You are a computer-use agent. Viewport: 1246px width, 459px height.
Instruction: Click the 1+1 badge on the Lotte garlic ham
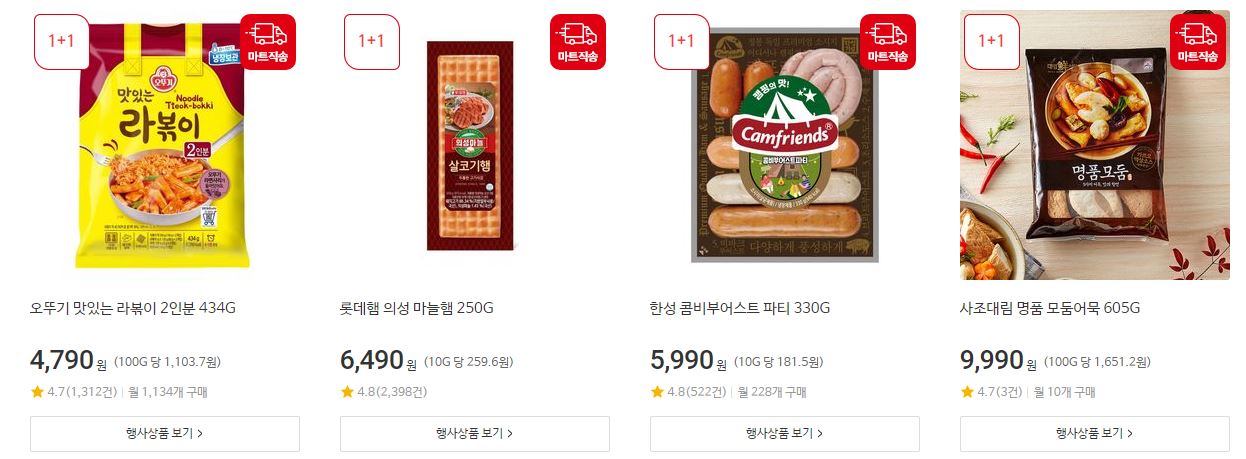click(x=371, y=41)
